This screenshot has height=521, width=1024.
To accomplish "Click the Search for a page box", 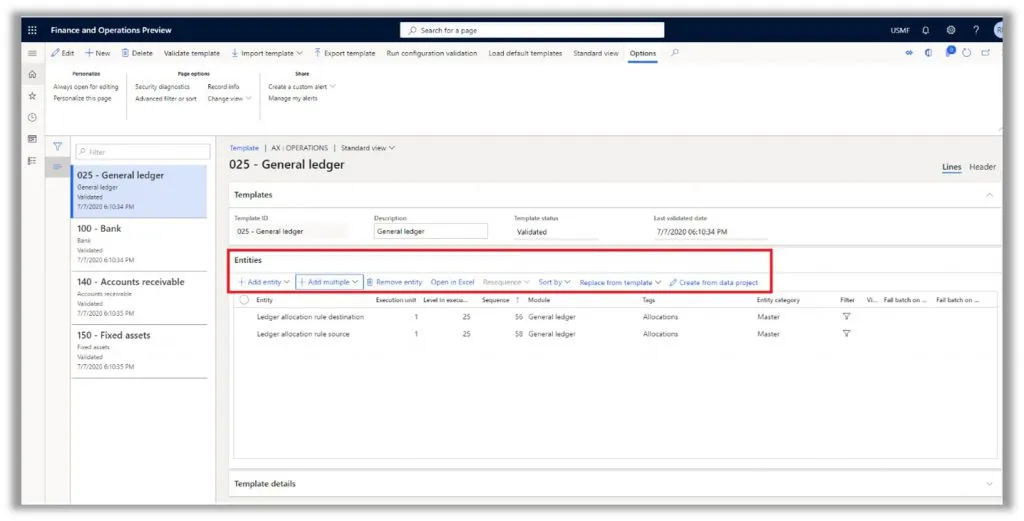I will pyautogui.click(x=532, y=30).
